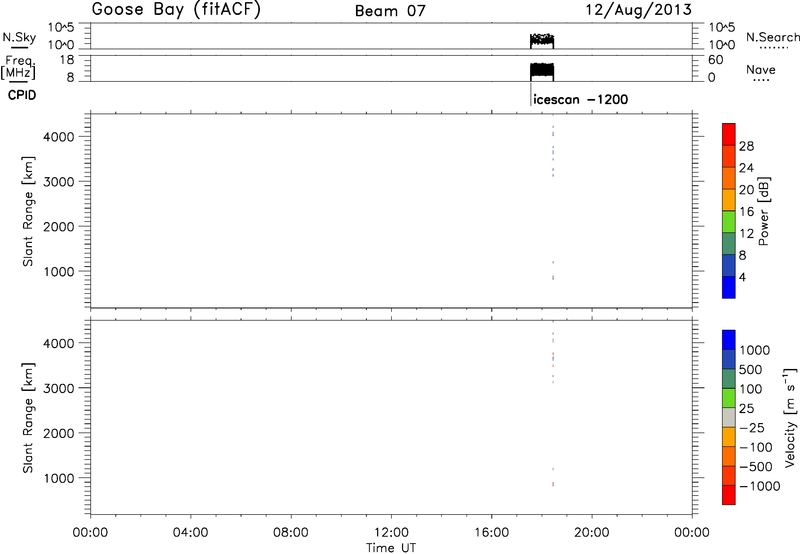800x554 pixels.
Task: Click the "icescan −1200" CPID label
Action: [x=581, y=99]
